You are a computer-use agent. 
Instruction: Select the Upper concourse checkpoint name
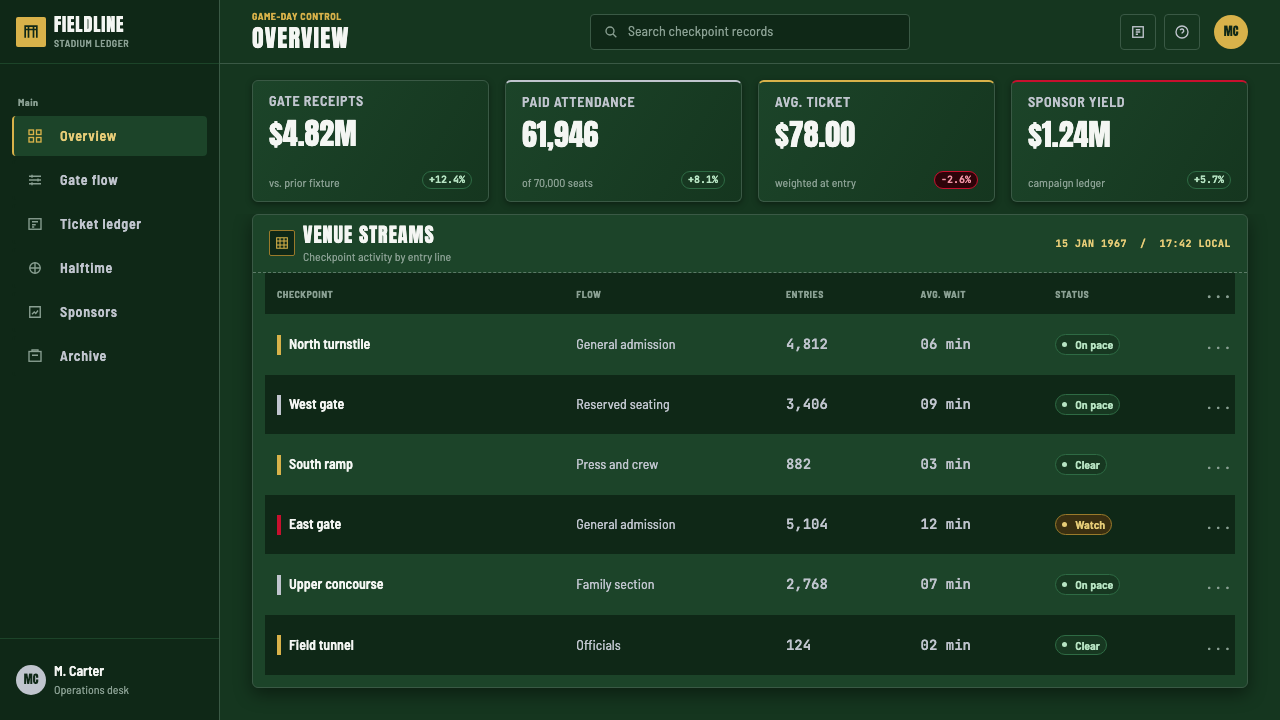(x=336, y=584)
